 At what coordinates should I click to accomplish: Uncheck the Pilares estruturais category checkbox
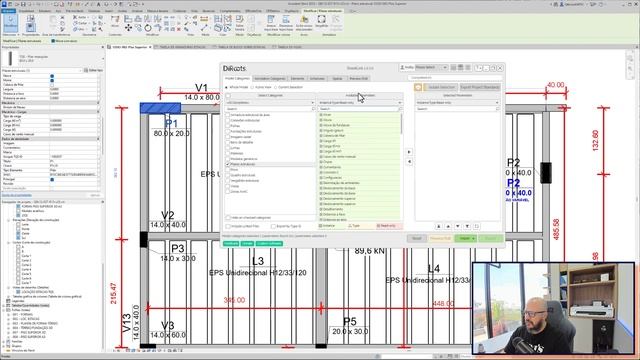228,164
